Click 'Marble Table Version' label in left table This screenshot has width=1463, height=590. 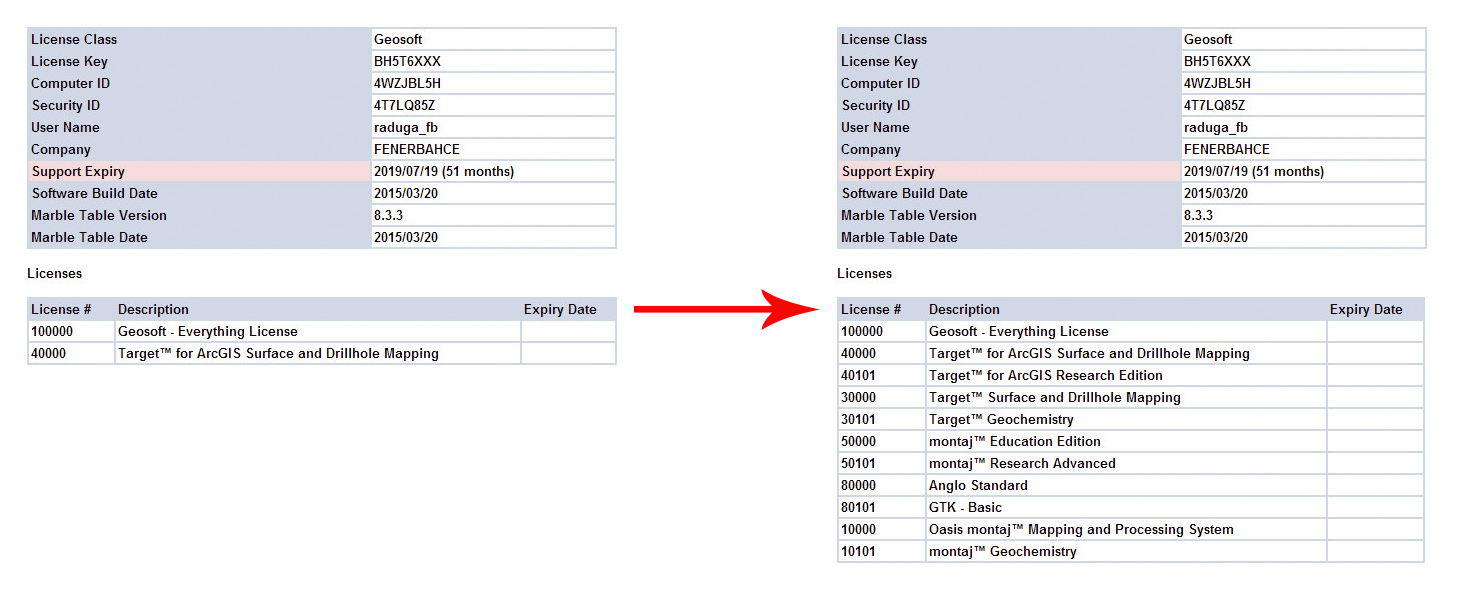[99, 216]
